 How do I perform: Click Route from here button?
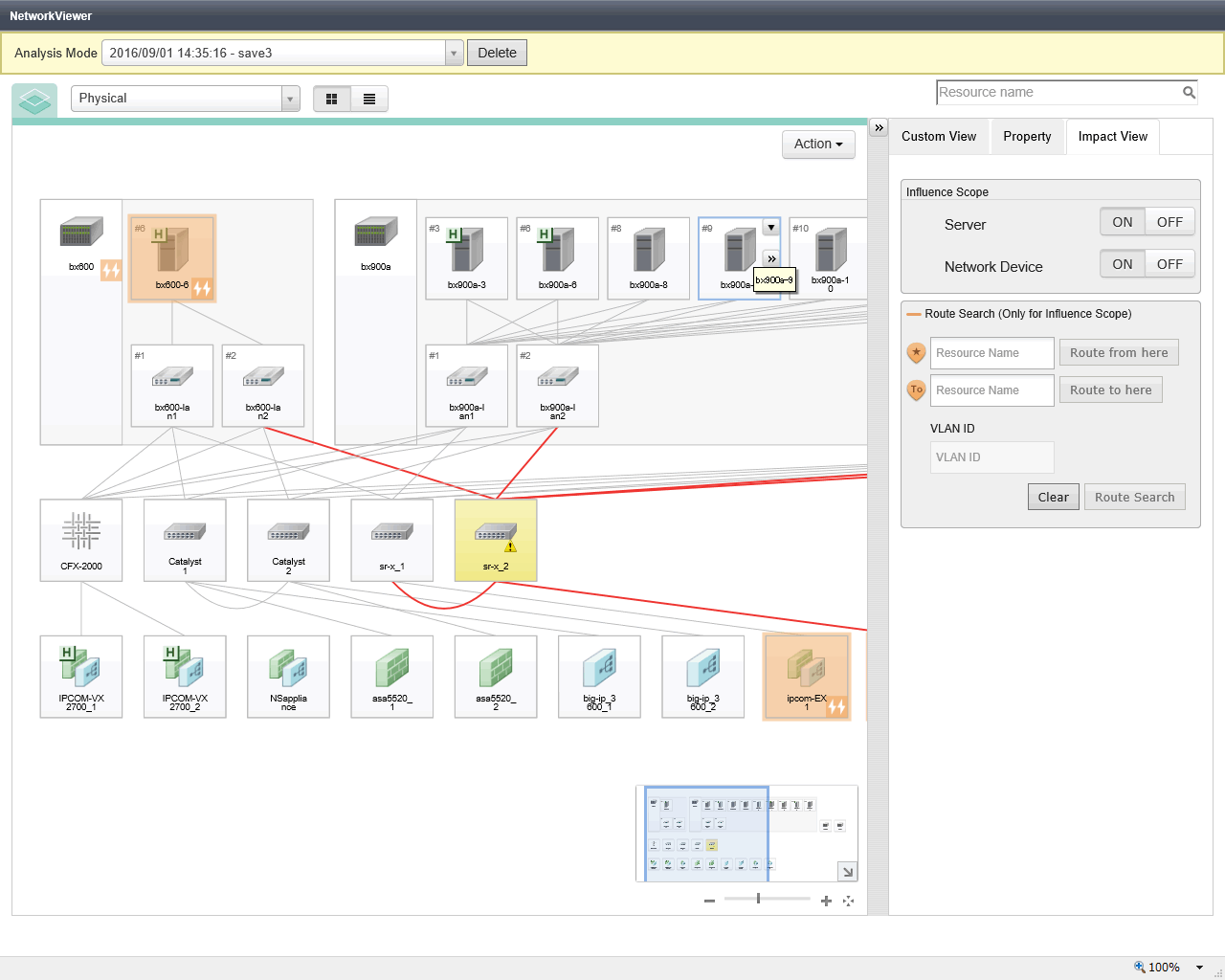tap(1119, 353)
